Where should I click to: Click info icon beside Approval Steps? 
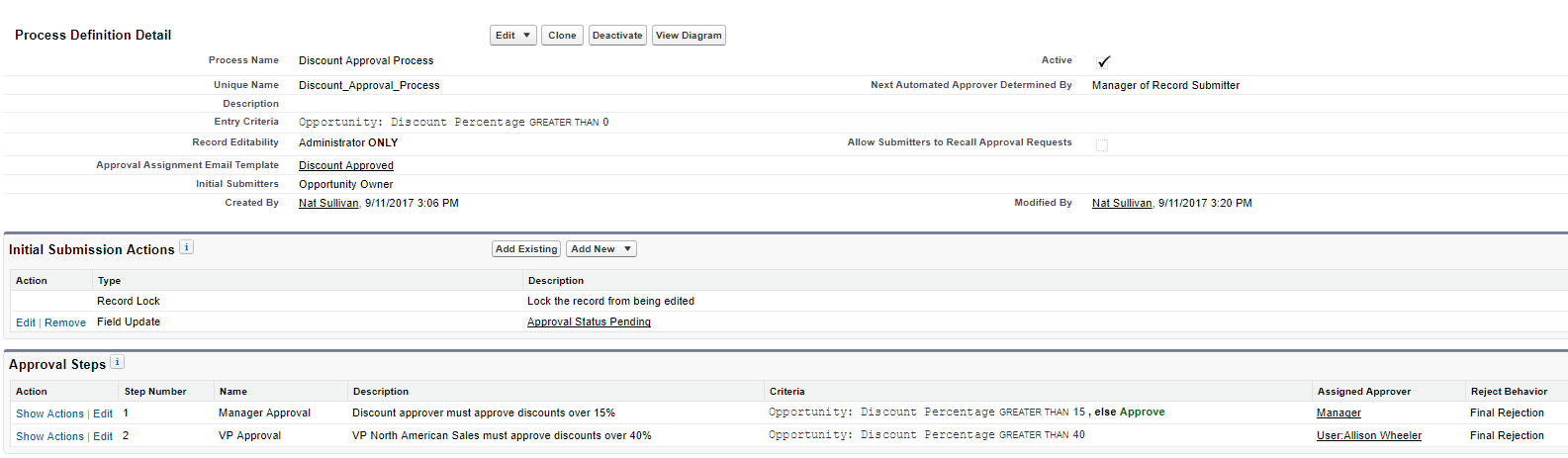coord(118,362)
